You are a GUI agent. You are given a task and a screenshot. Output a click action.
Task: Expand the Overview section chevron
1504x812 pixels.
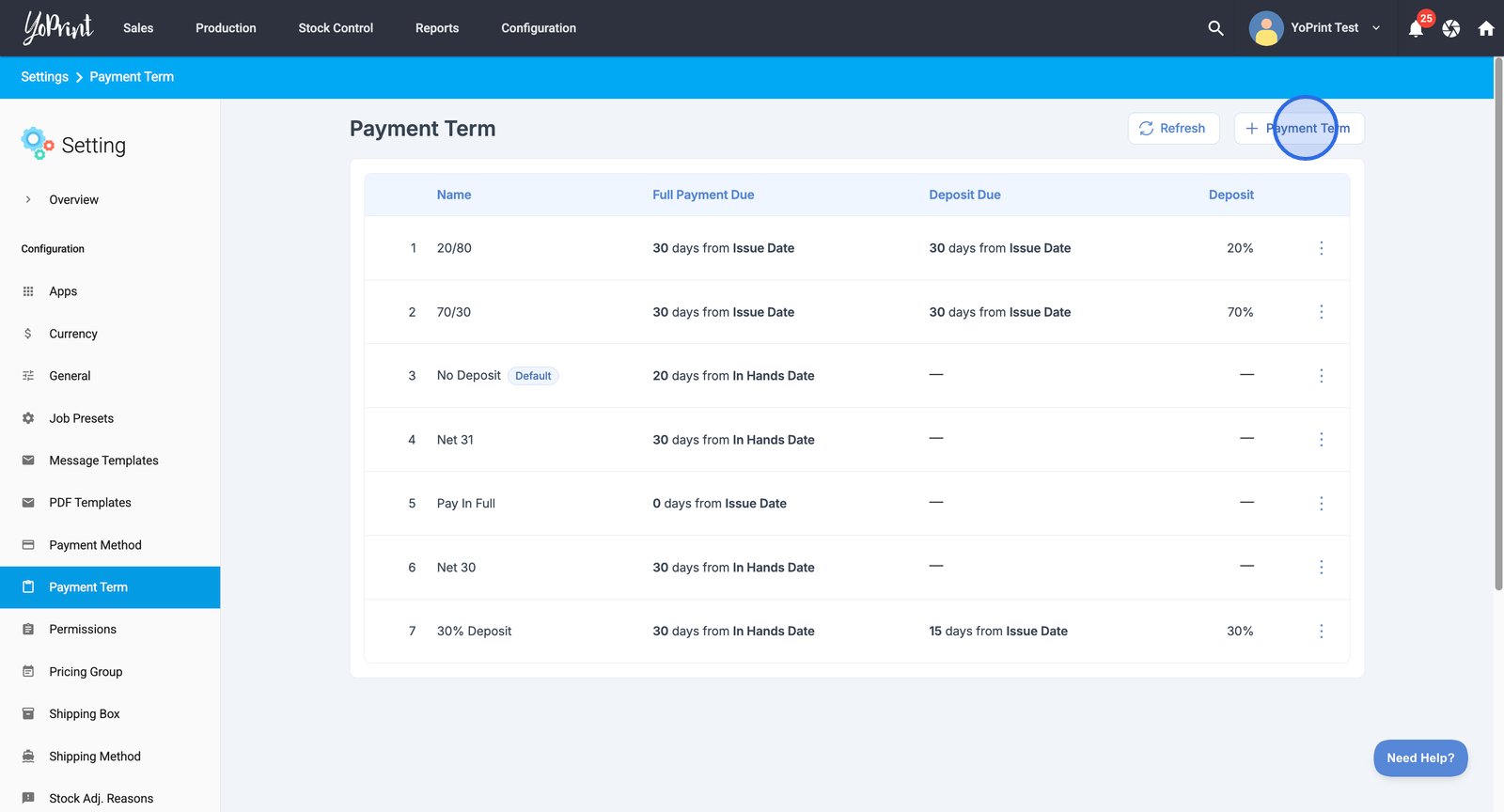[28, 199]
